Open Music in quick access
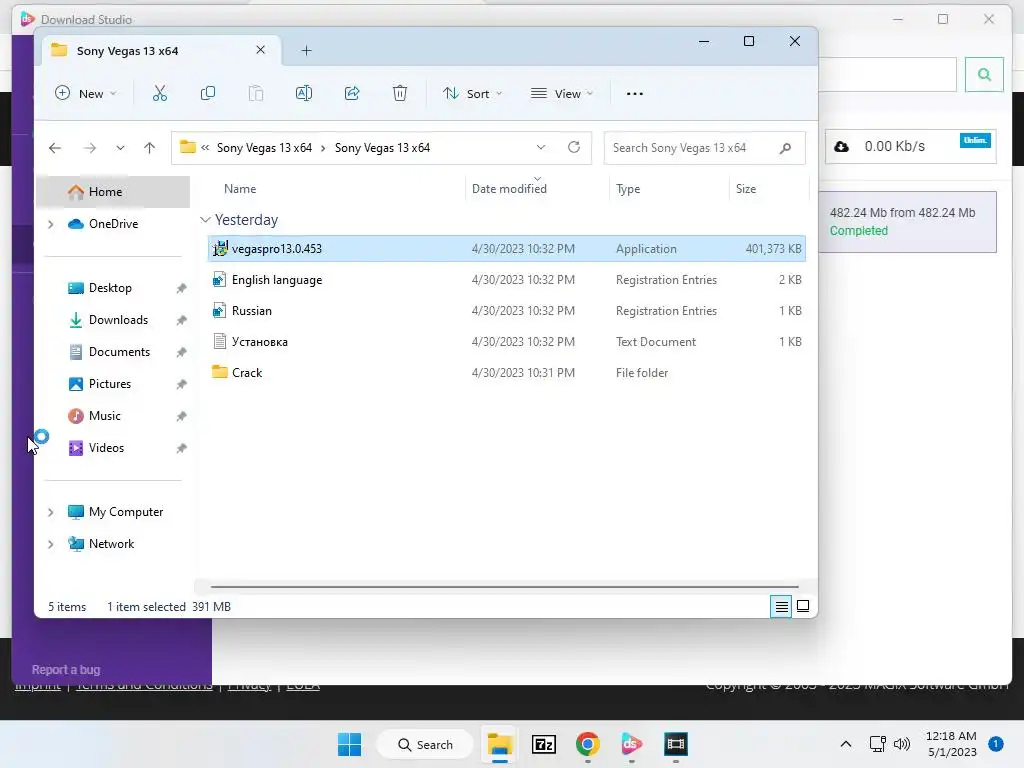This screenshot has width=1024, height=768. [x=104, y=416]
